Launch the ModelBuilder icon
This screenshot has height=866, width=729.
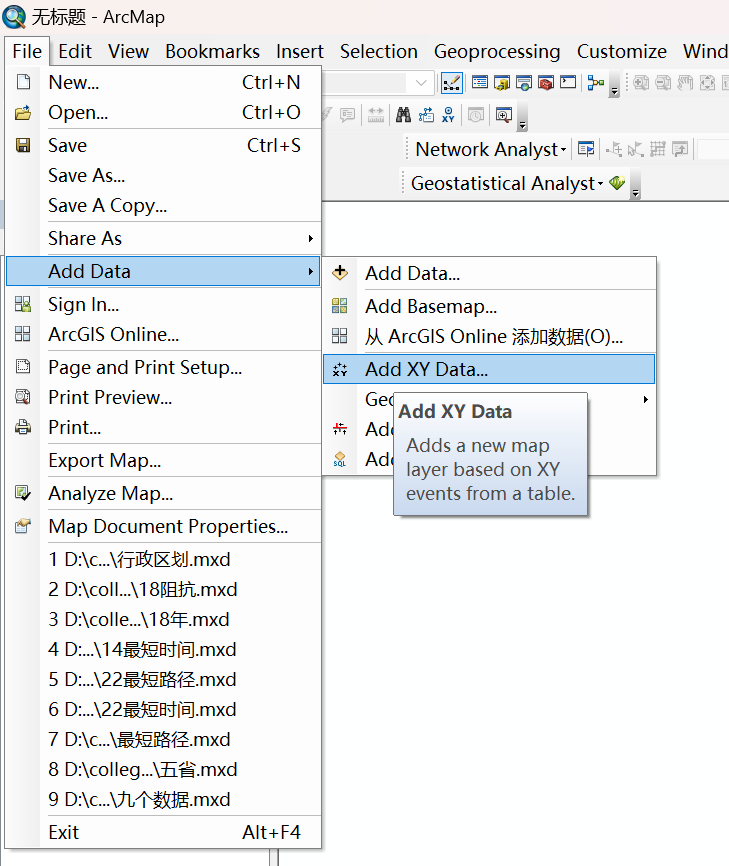(x=596, y=83)
